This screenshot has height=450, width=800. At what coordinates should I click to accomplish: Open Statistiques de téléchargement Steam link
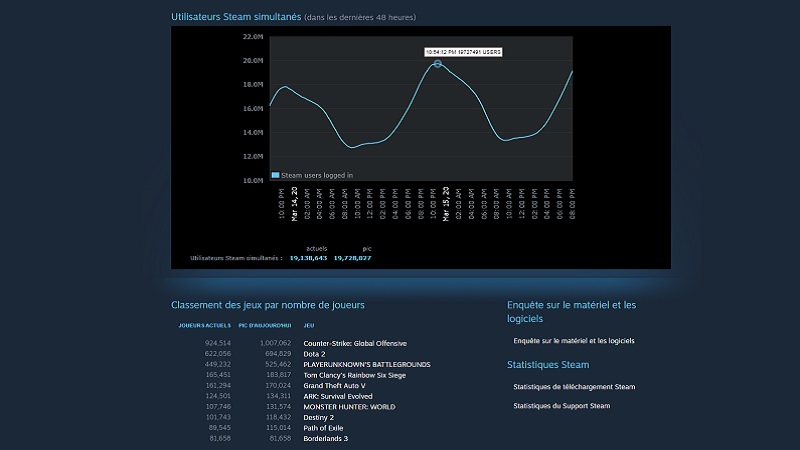click(574, 387)
